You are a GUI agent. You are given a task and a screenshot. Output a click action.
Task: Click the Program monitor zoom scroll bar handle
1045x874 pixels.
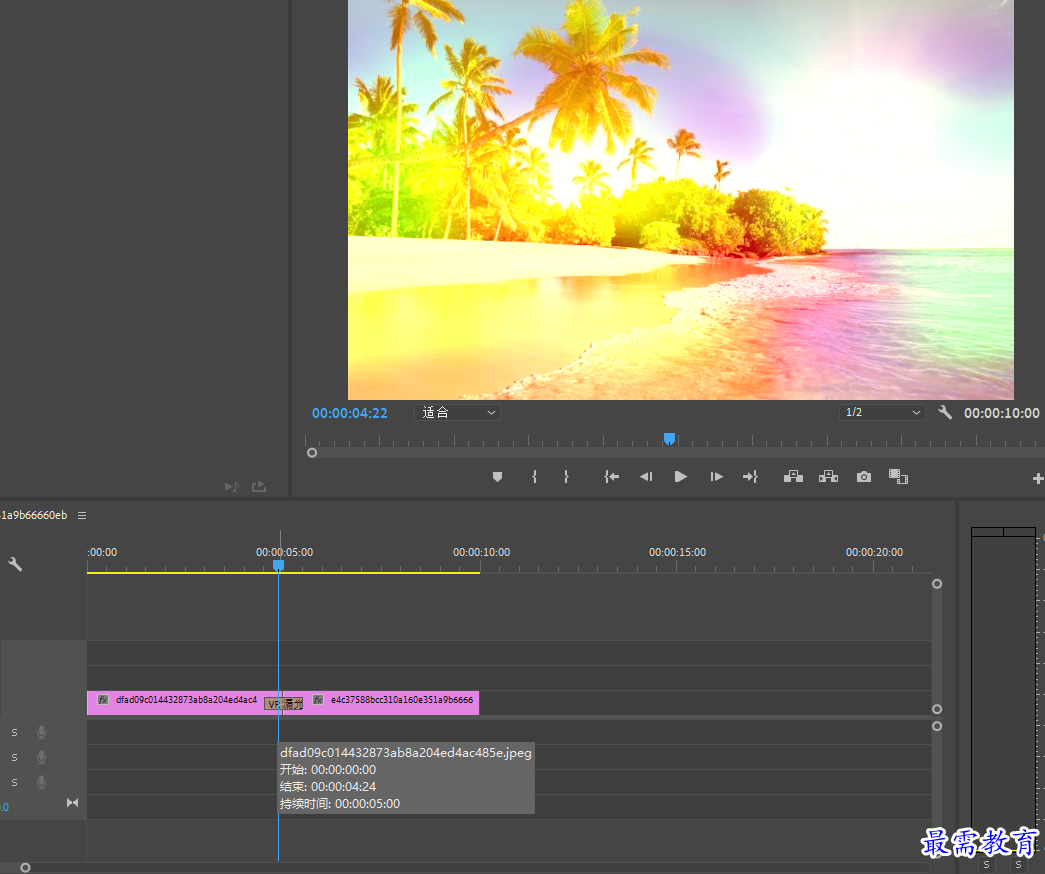[311, 453]
